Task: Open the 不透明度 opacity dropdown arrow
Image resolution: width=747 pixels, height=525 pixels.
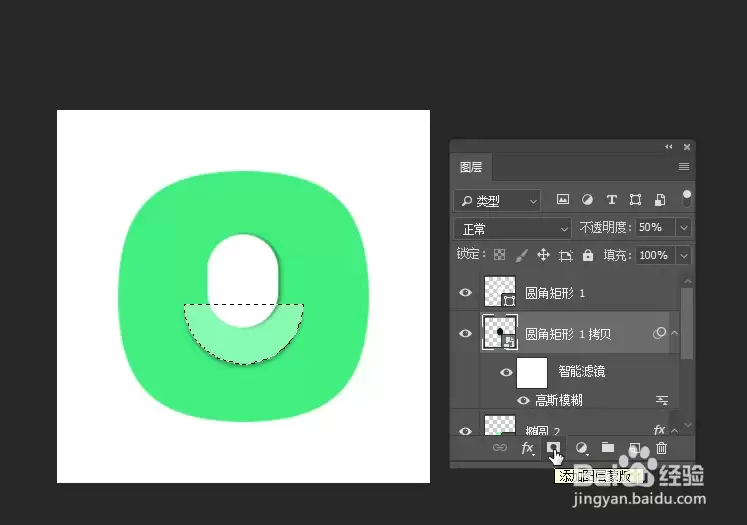Action: (684, 228)
